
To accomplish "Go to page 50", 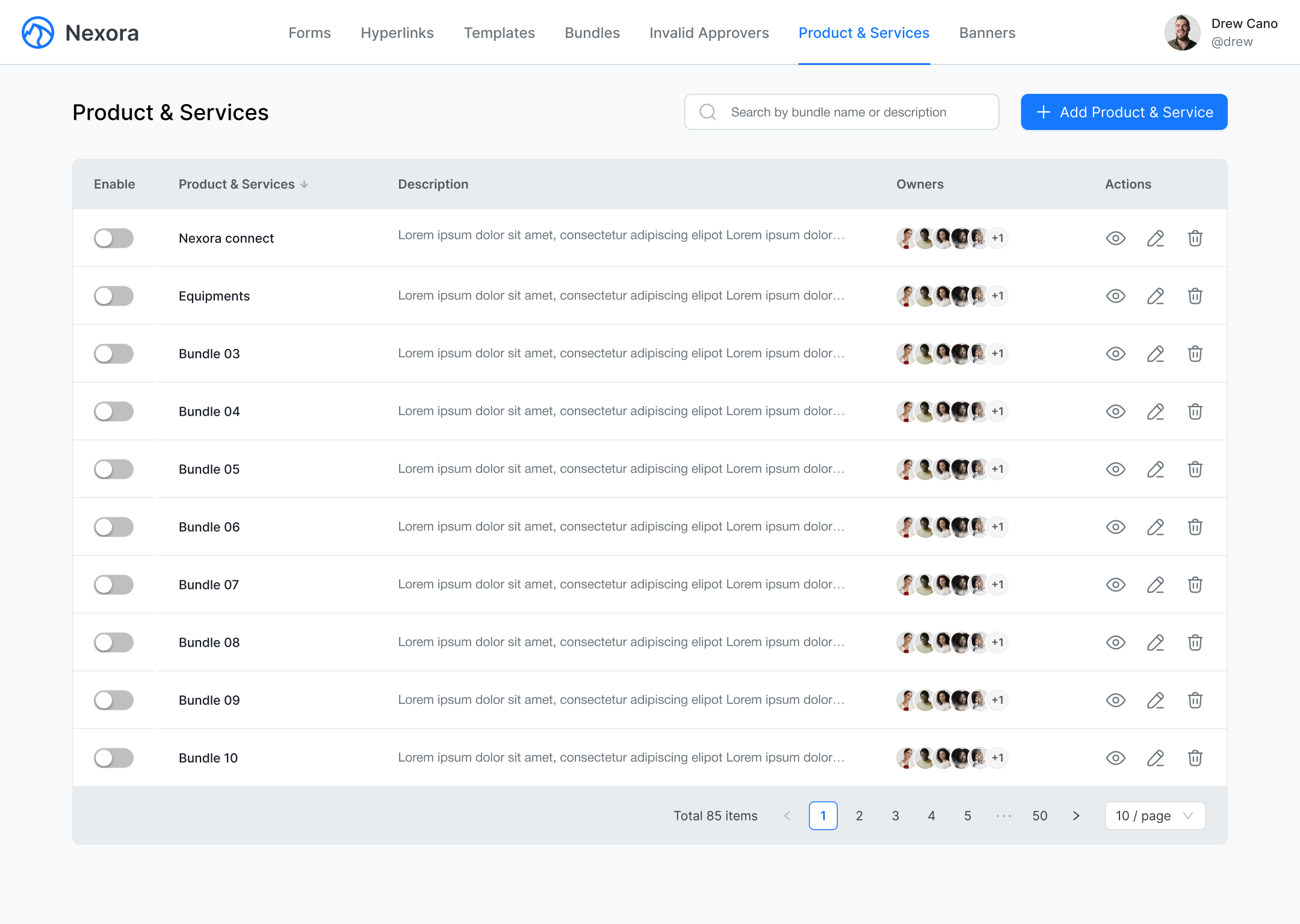I will point(1040,816).
